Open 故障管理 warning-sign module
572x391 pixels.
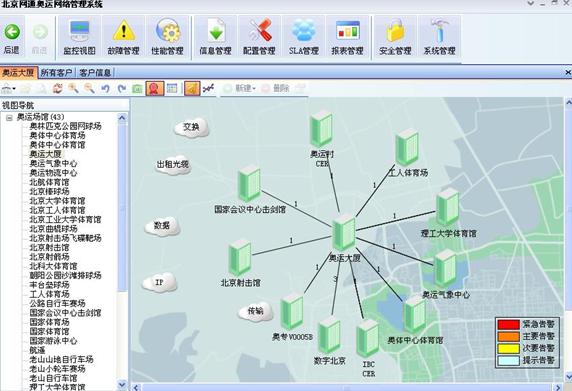124,38
